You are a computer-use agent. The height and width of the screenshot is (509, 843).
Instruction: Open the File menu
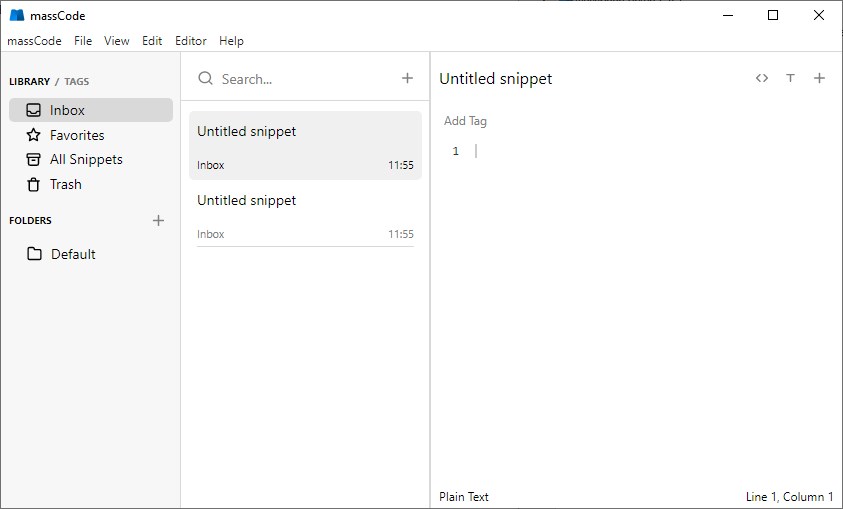83,41
